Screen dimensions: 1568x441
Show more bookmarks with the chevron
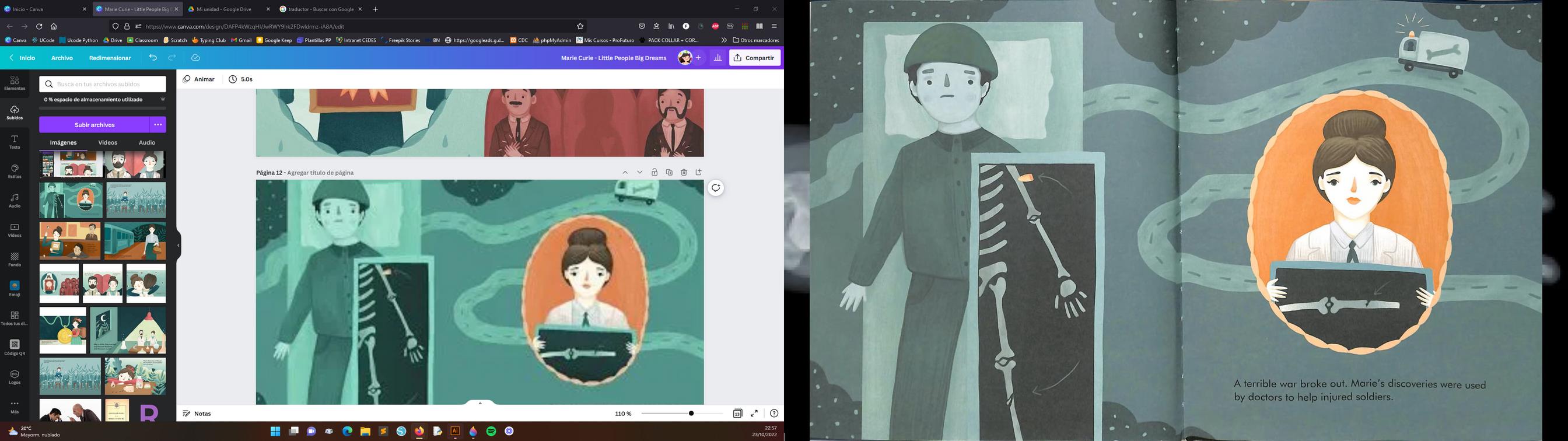coord(724,40)
